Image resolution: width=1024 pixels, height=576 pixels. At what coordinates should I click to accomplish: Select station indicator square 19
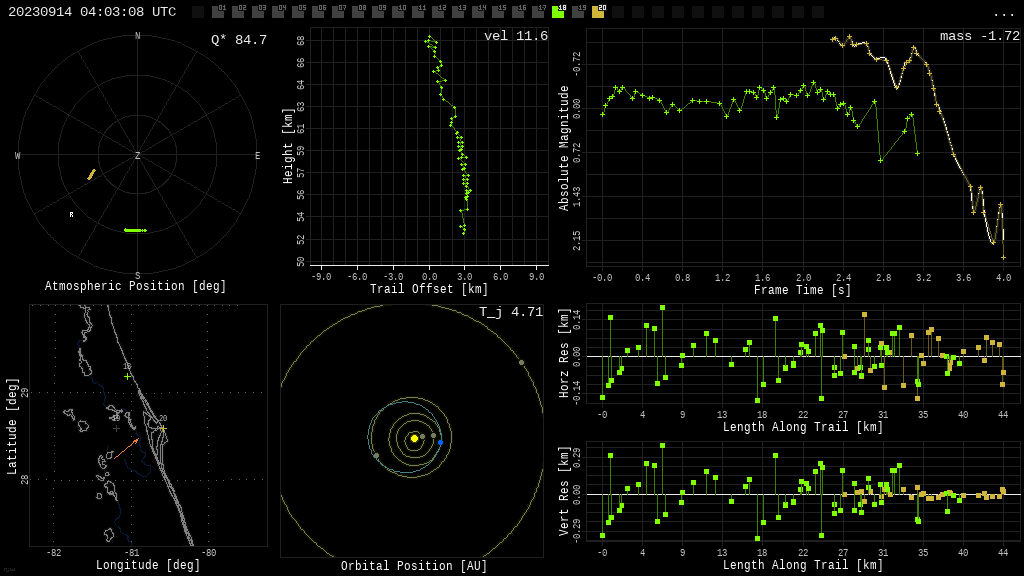click(x=579, y=12)
